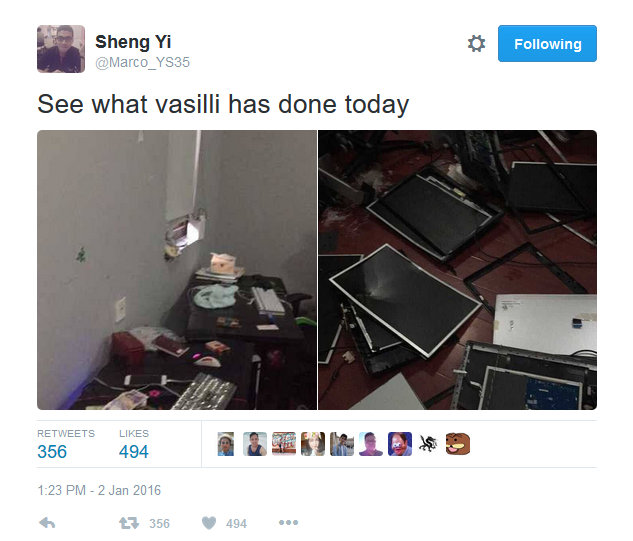633x541 pixels.
Task: Click the Sheng Yi display name
Action: tap(133, 42)
